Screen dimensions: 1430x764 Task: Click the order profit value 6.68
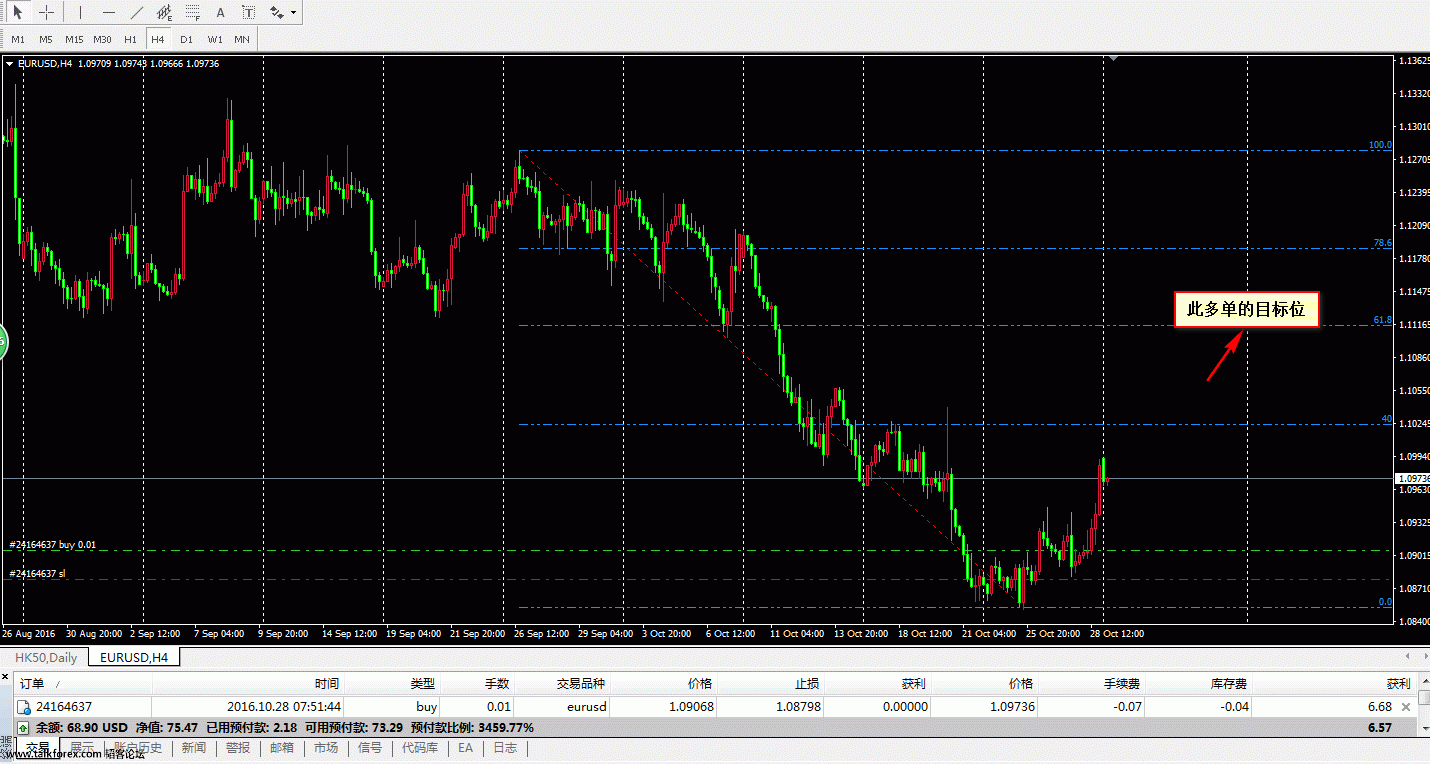[x=1380, y=707]
